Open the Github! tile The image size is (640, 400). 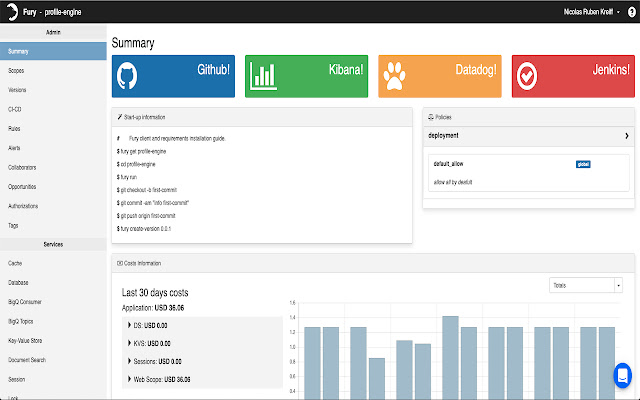click(173, 76)
